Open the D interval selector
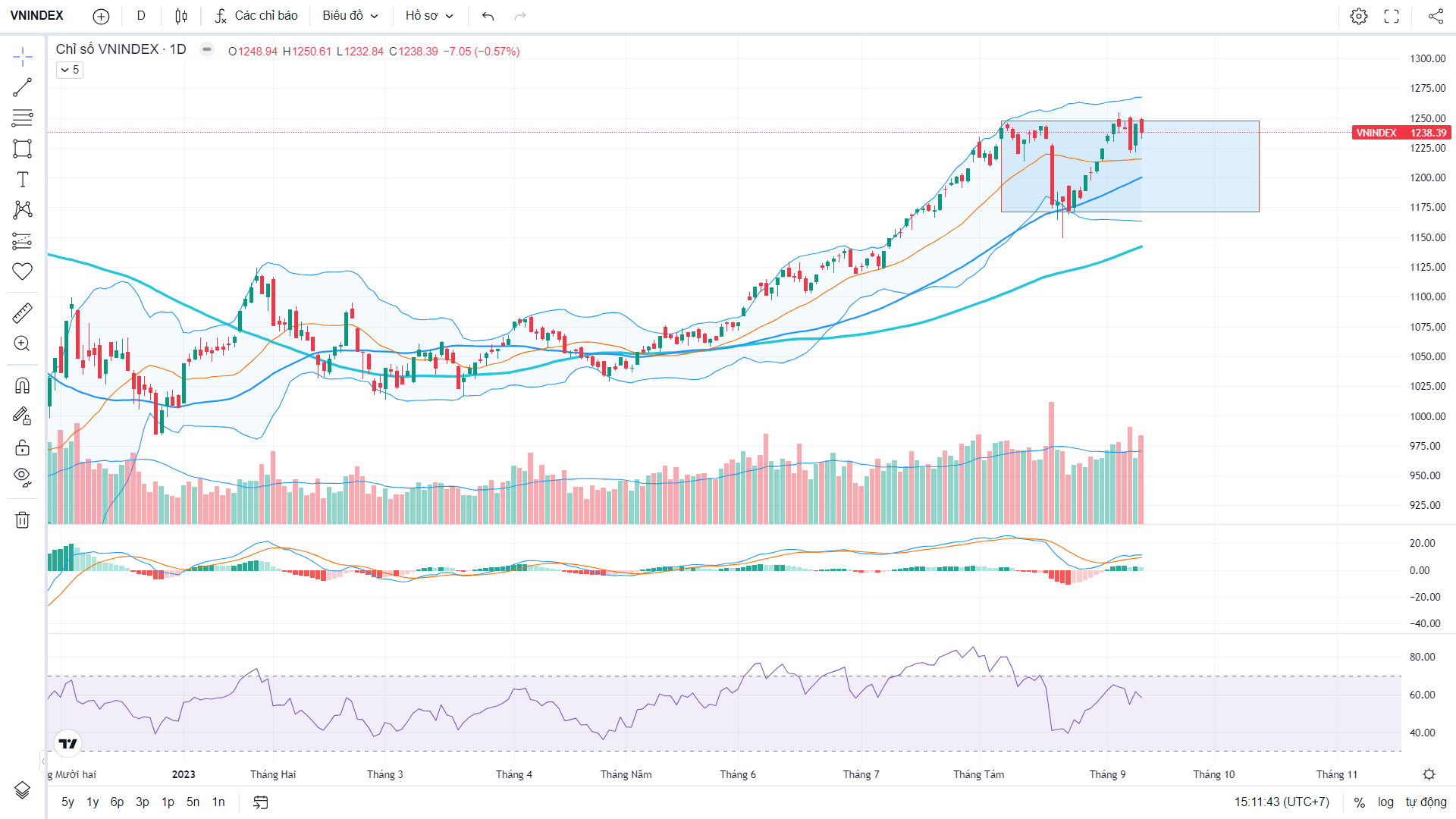The width and height of the screenshot is (1456, 819). coord(141,16)
